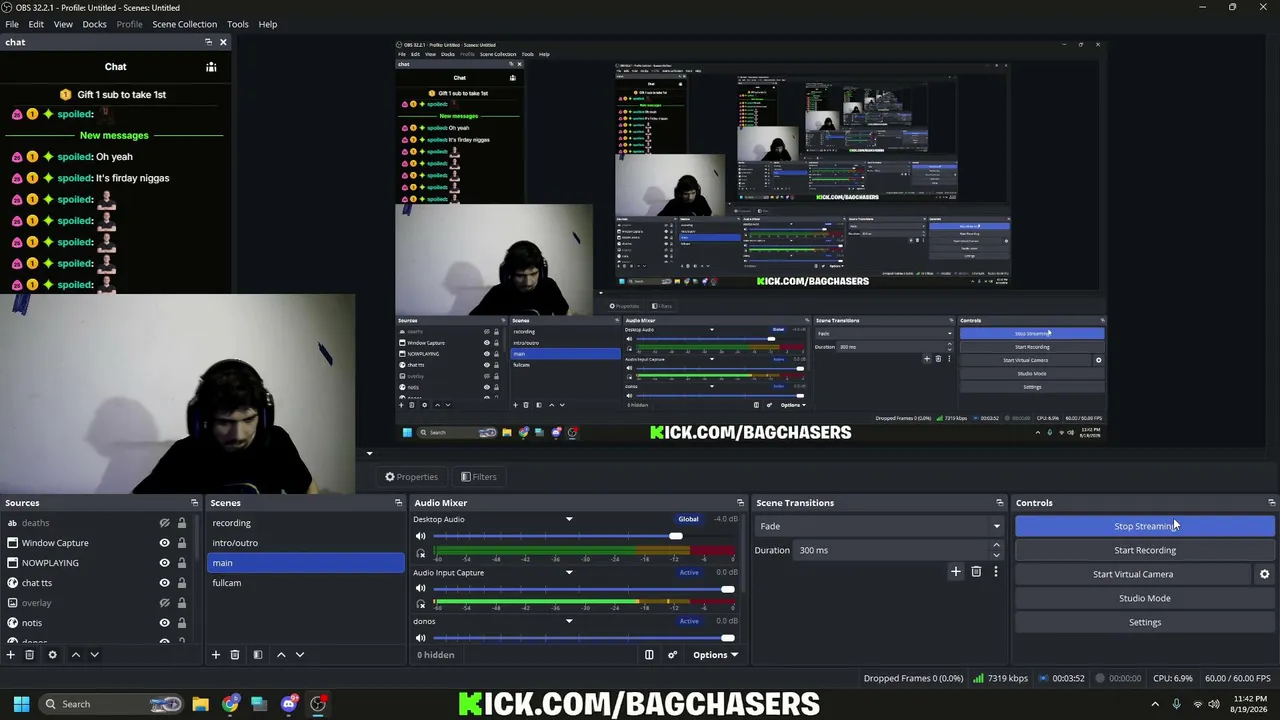The width and height of the screenshot is (1280, 720).
Task: Open Audio Mixer Options dropdown
Action: coord(715,655)
